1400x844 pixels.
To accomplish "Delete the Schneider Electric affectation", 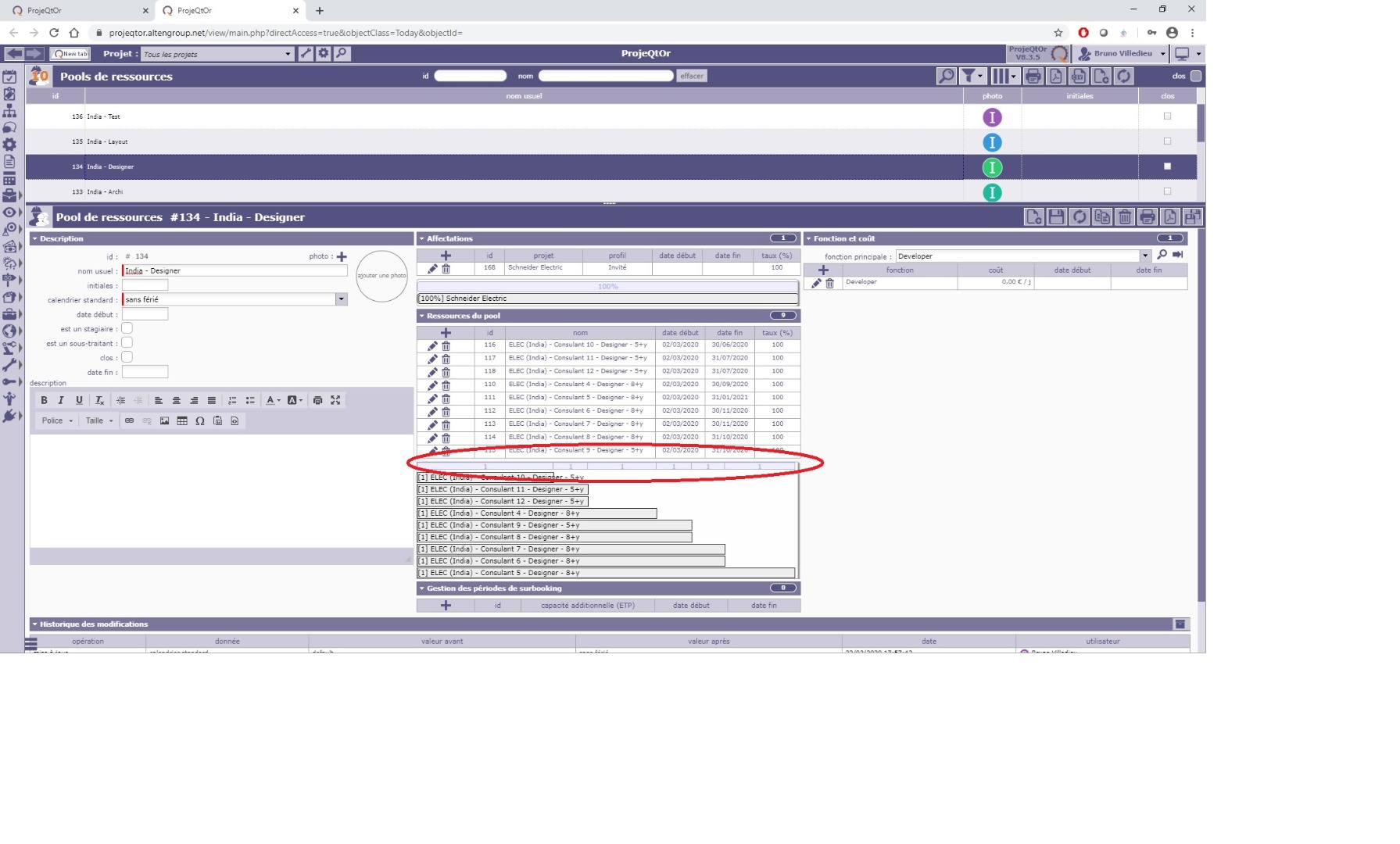I will (x=446, y=269).
